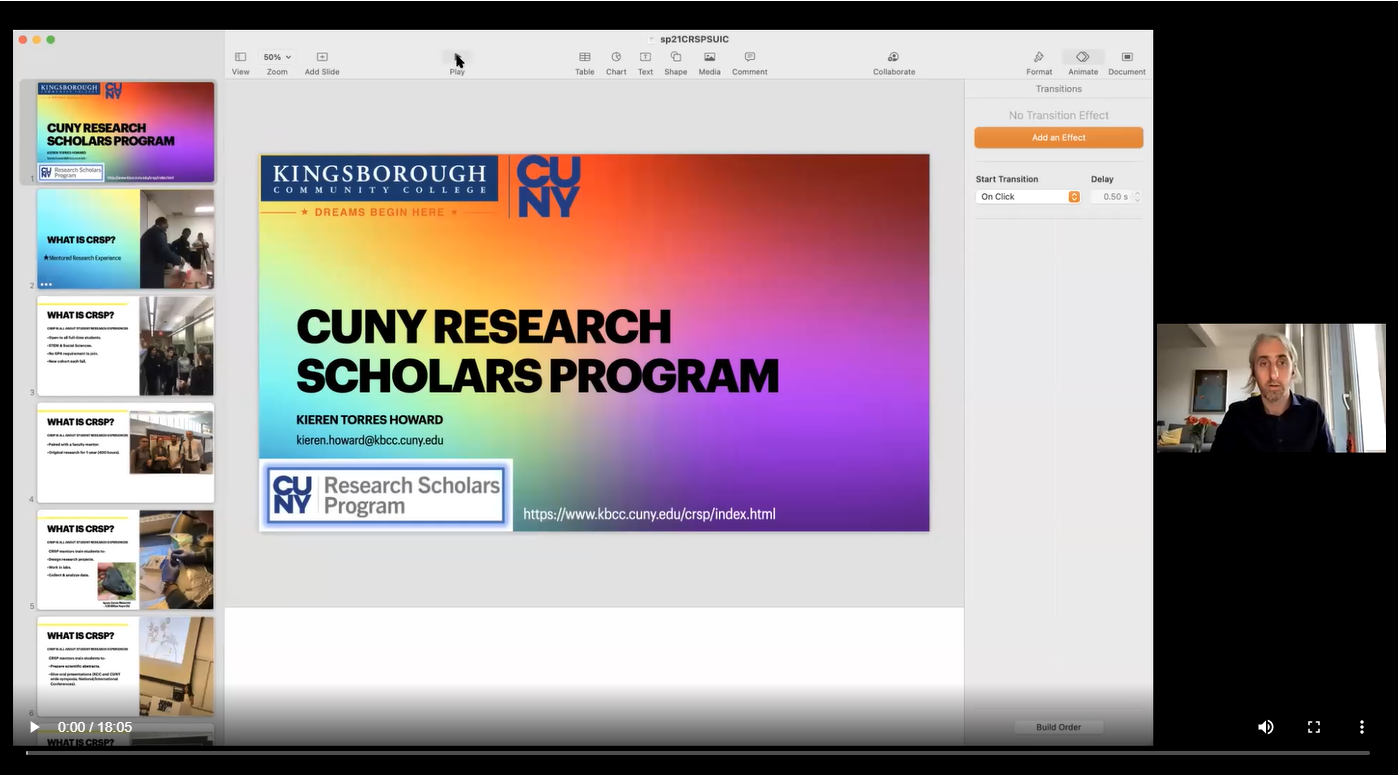Open the Zoom 50% dropdown
Image resolution: width=1400 pixels, height=775 pixels.
coord(277,63)
